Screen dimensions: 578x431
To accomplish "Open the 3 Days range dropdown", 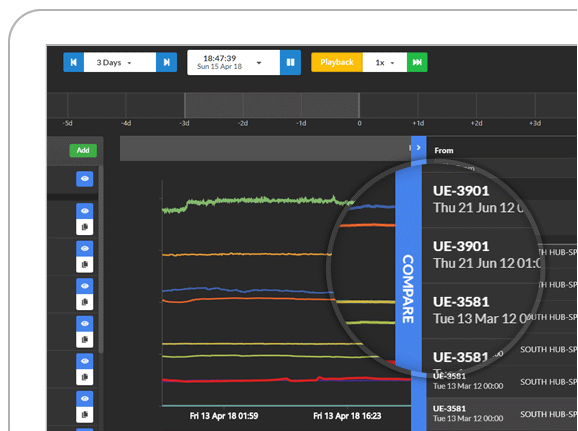I will 120,62.
